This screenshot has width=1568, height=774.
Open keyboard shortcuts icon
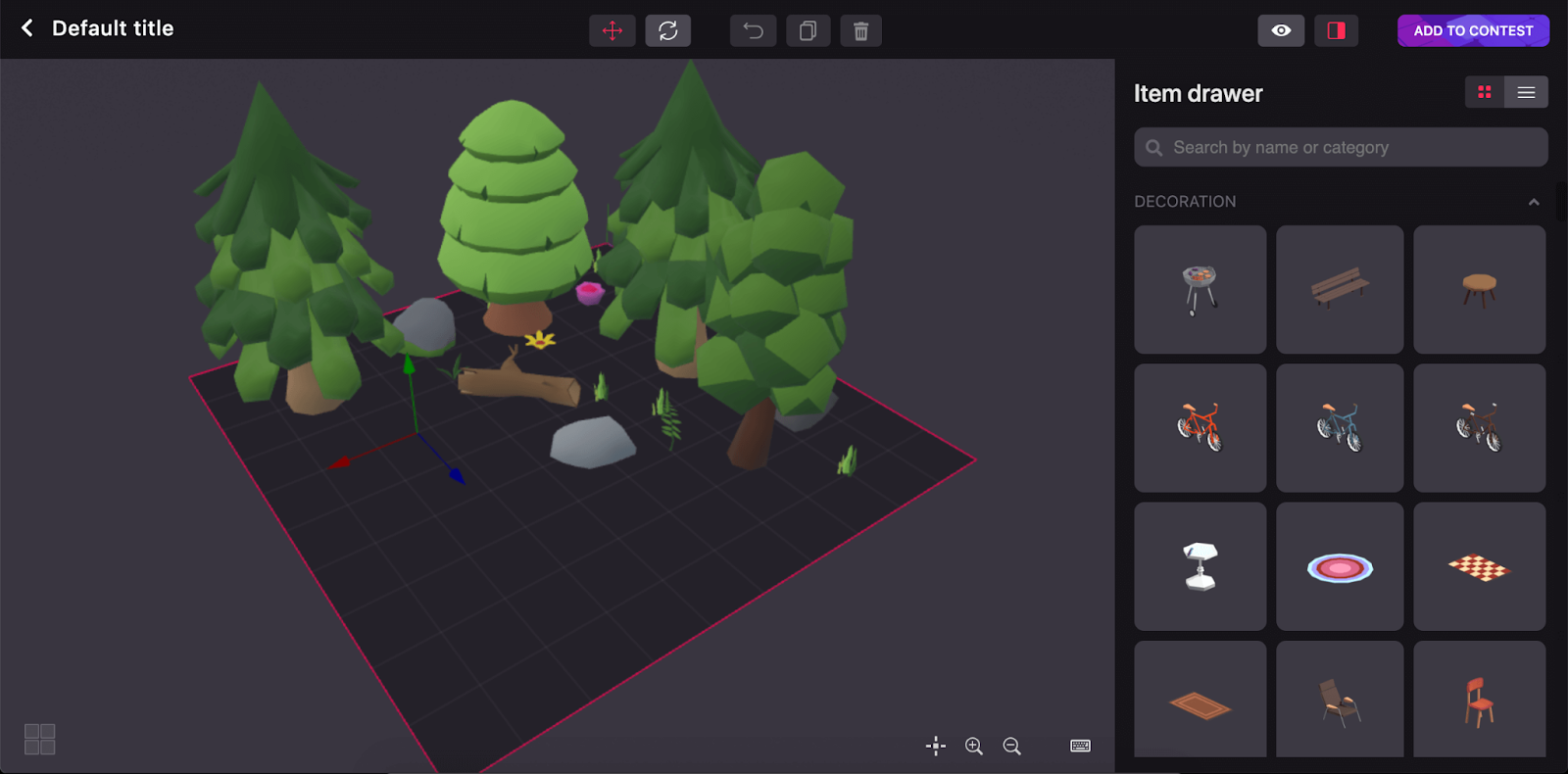[x=1081, y=747]
